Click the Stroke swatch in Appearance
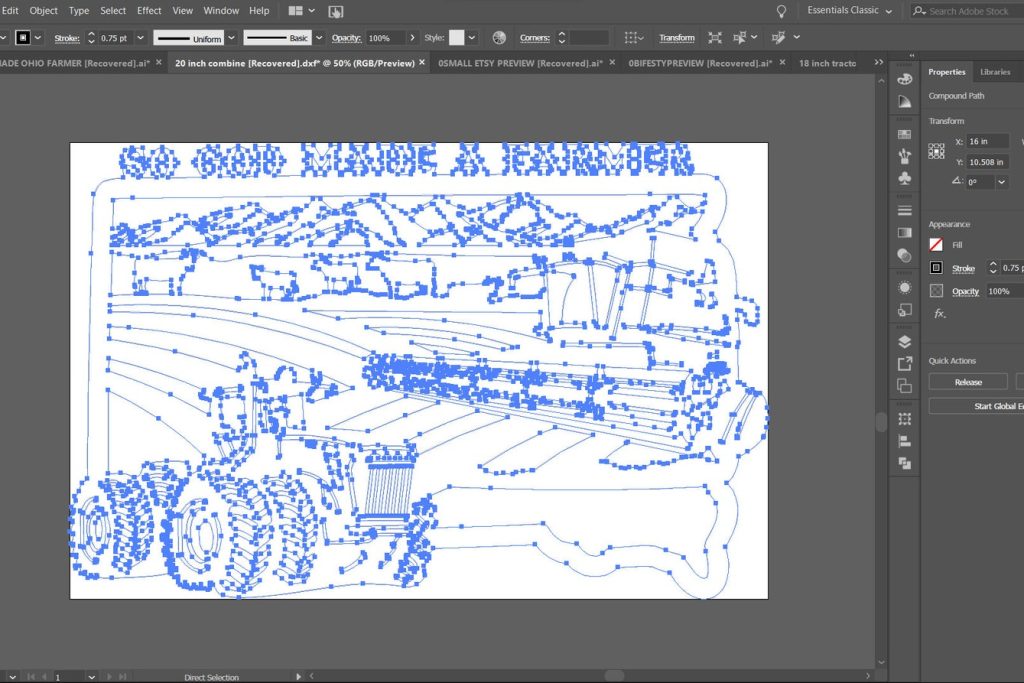The width and height of the screenshot is (1024, 683). [x=936, y=268]
